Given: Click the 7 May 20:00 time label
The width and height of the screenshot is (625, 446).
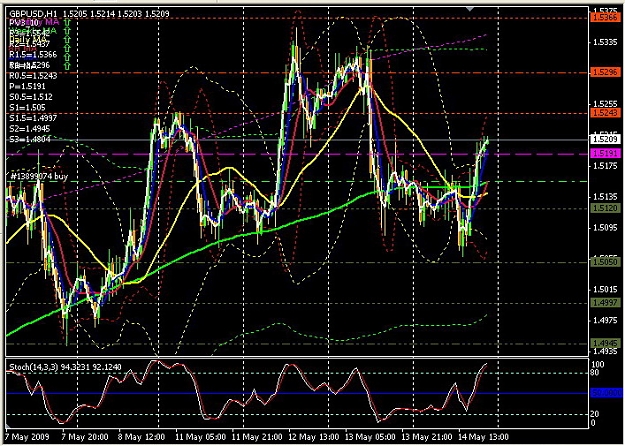Looking at the screenshot, I should 85,437.
